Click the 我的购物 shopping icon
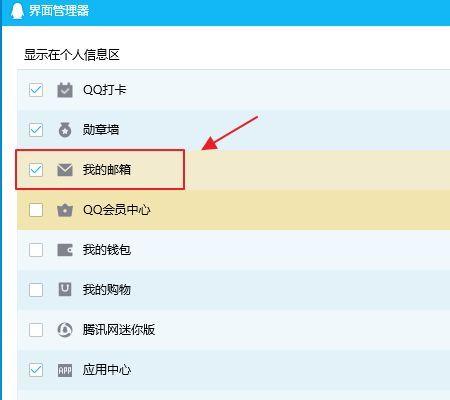450x400 pixels. (65, 289)
